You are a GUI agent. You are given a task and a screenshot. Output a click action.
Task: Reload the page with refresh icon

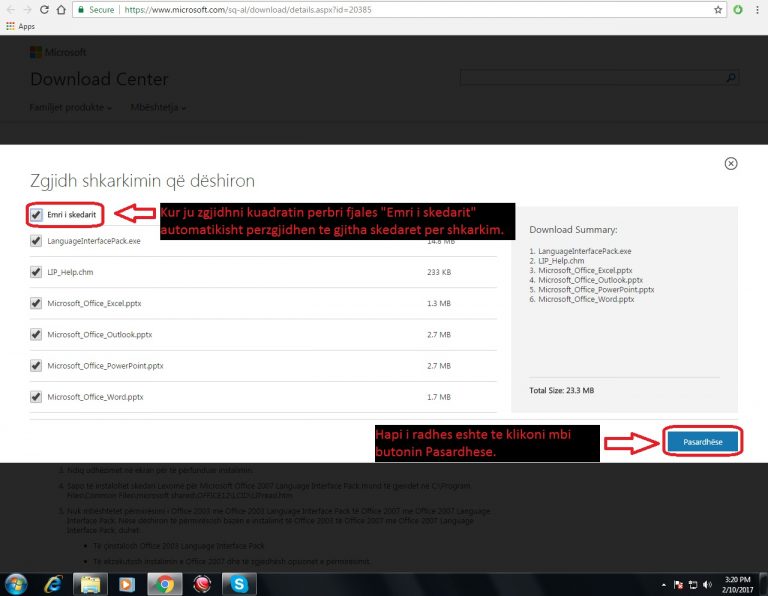click(44, 9)
